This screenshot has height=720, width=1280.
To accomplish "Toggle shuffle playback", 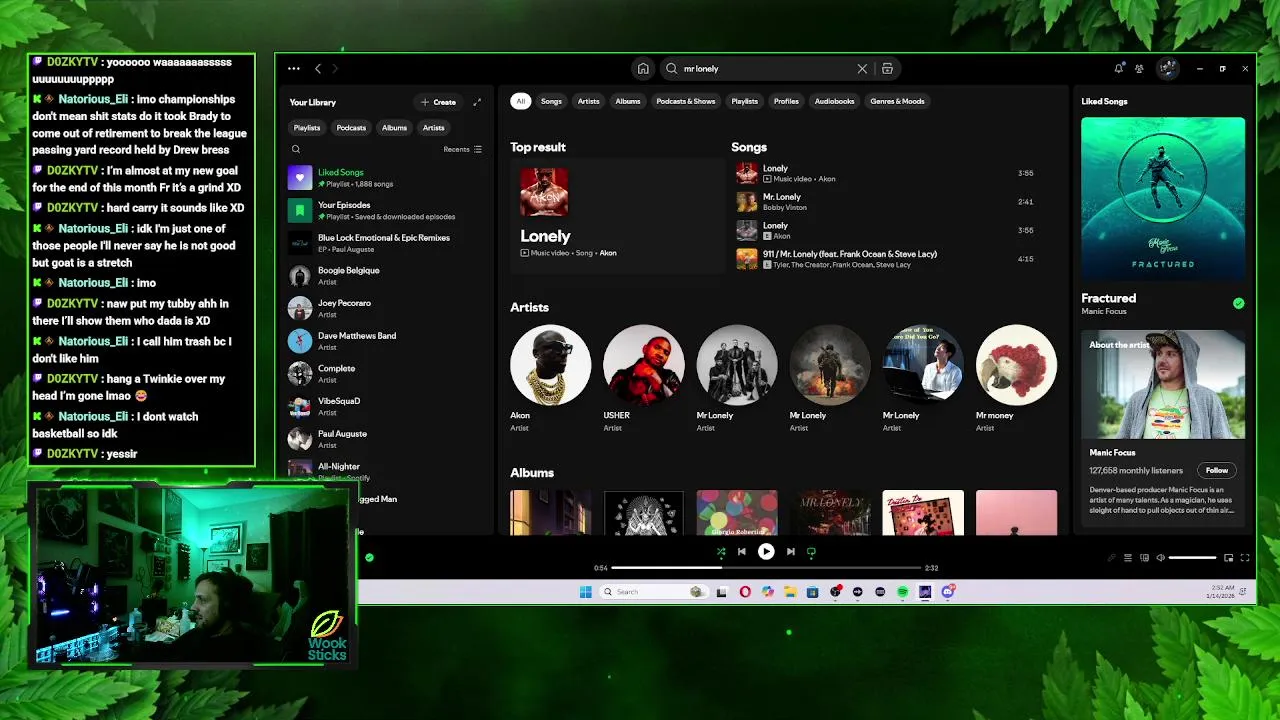I will [x=721, y=551].
